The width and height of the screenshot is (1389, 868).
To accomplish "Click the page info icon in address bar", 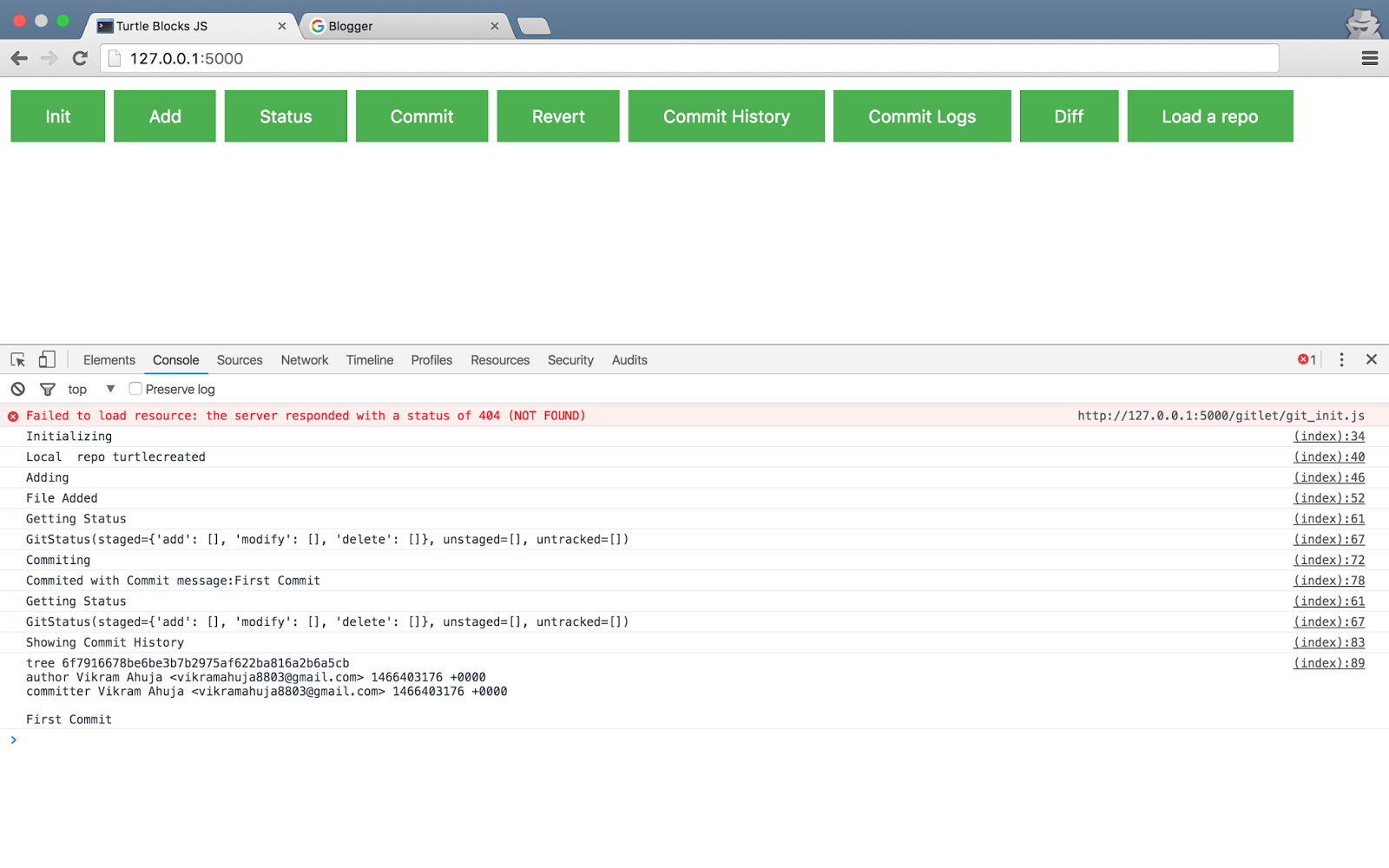I will click(114, 58).
